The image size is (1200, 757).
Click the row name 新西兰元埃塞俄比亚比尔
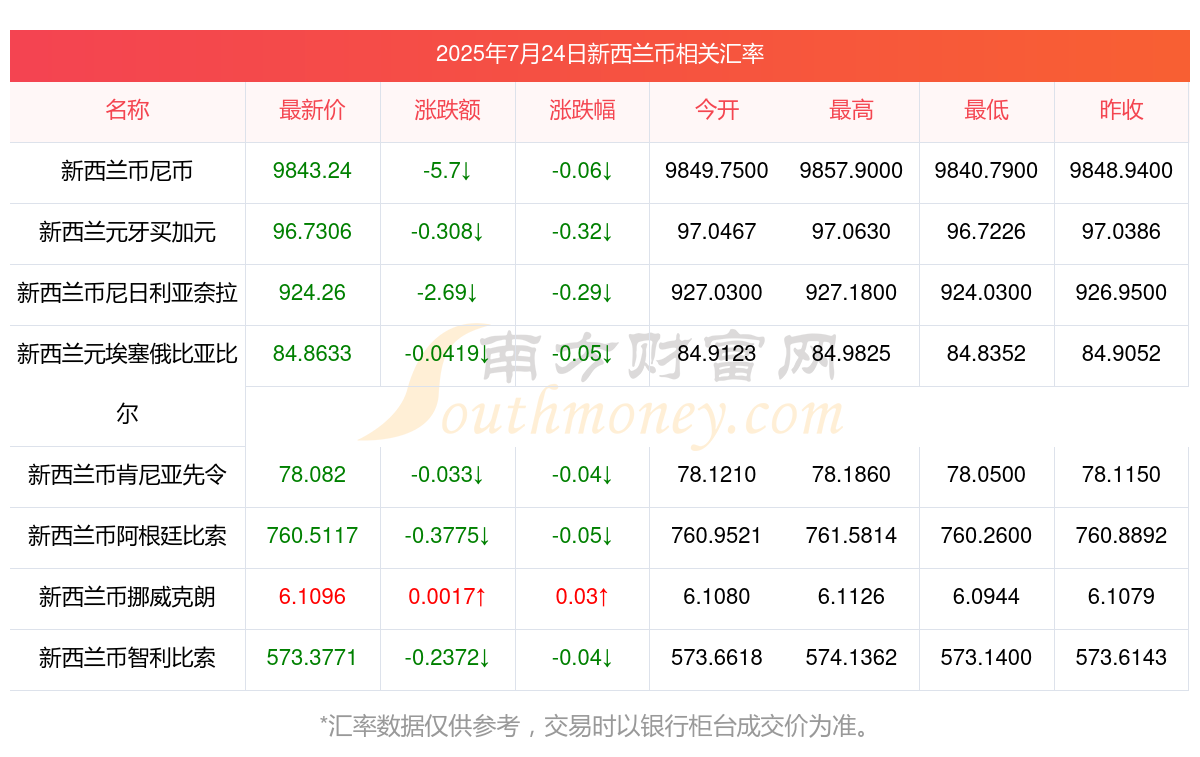[x=127, y=384]
